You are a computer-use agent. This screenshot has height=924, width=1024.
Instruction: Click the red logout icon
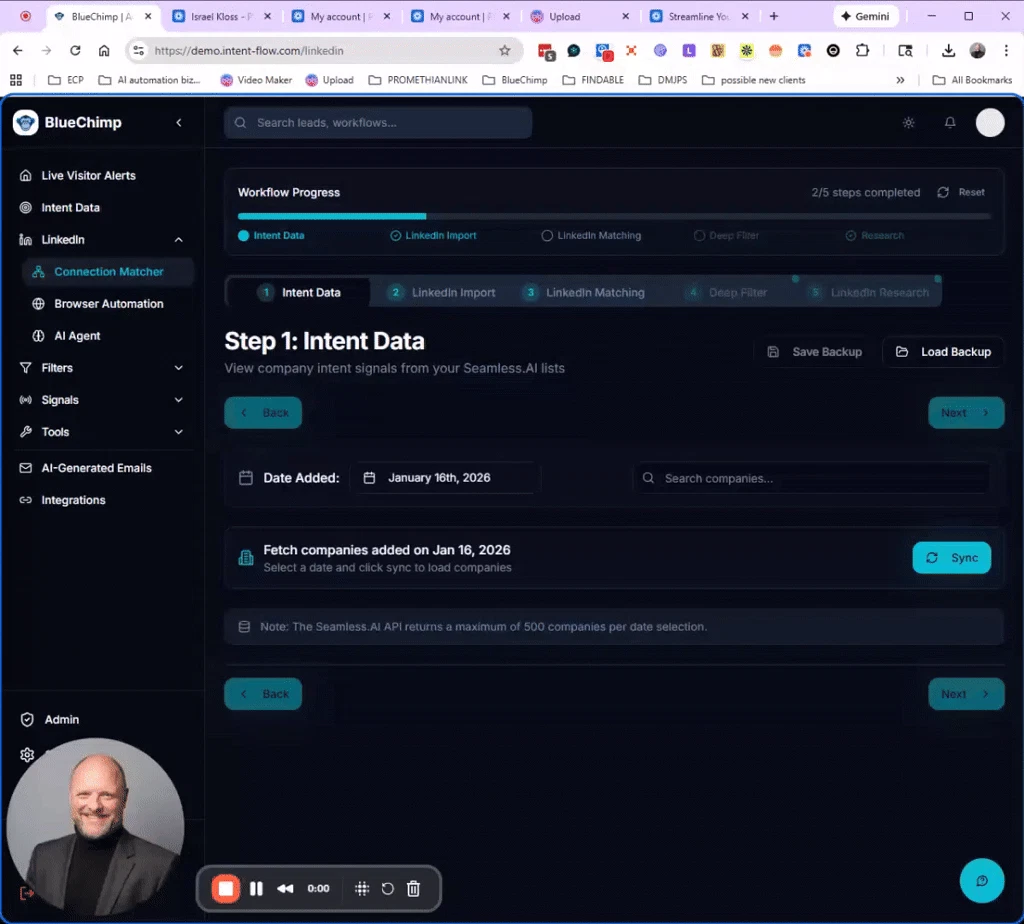pos(26,893)
